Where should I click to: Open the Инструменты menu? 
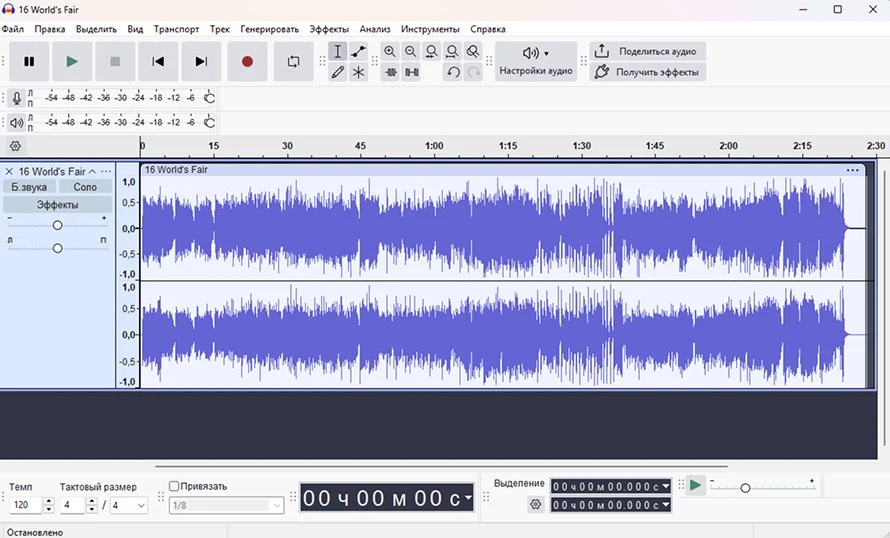[430, 29]
